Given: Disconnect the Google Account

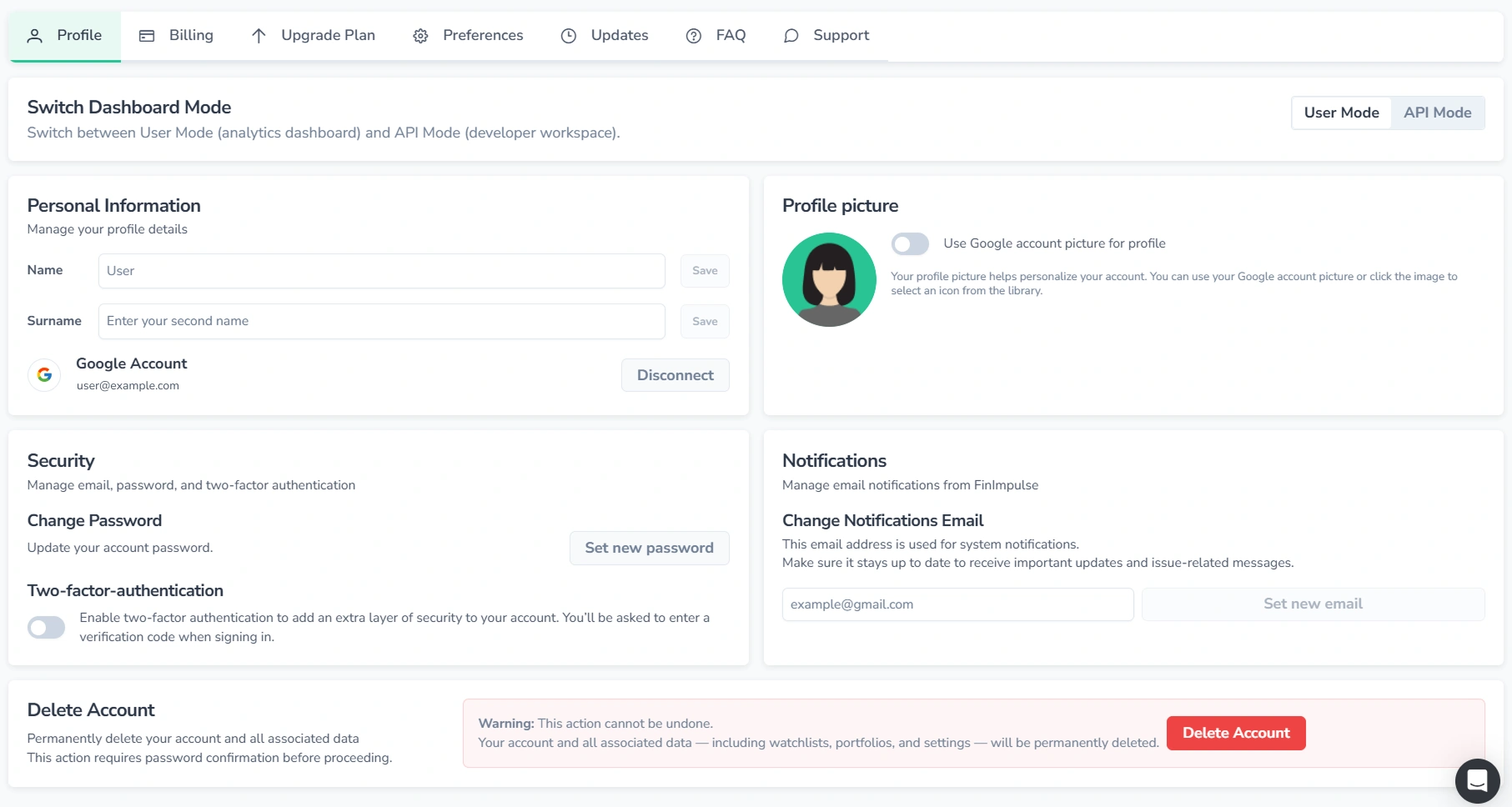Looking at the screenshot, I should click(x=675, y=374).
